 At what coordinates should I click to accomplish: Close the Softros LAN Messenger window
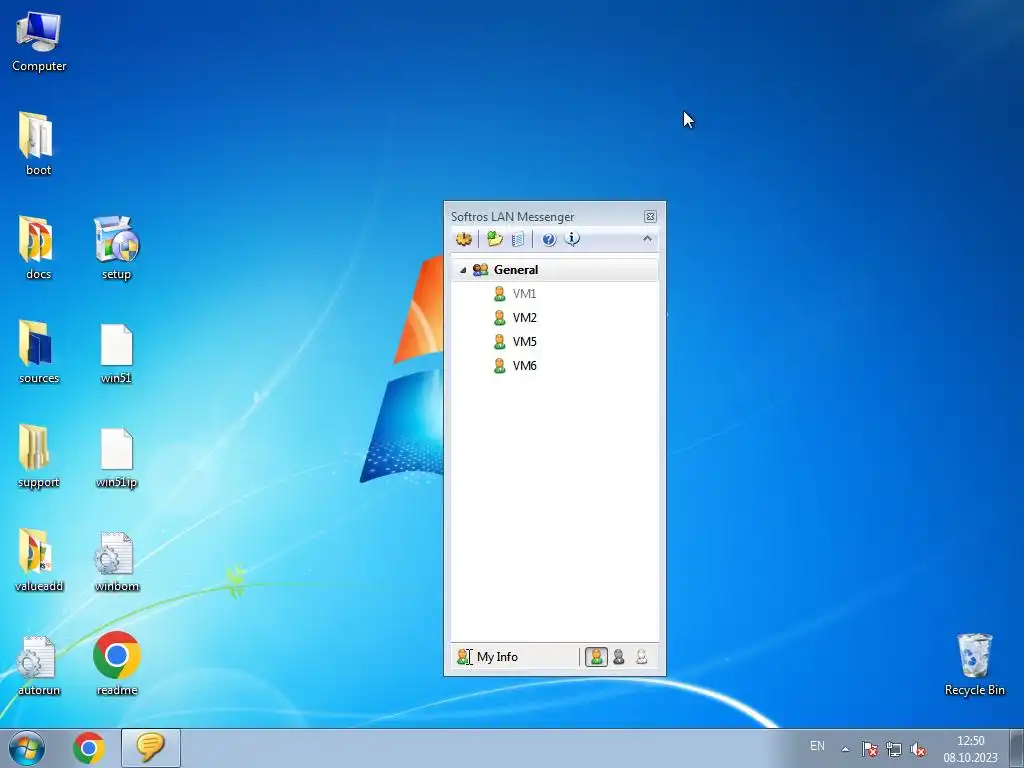tap(650, 216)
